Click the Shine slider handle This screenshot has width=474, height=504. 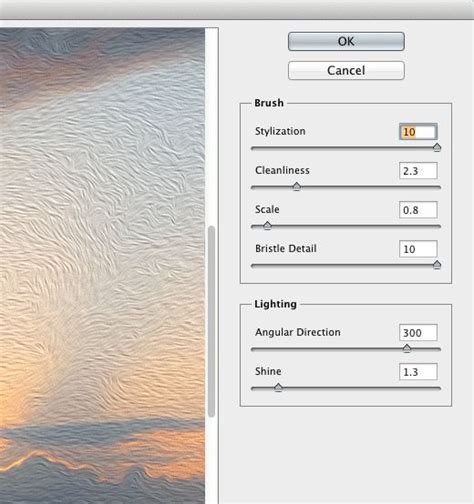coord(278,387)
